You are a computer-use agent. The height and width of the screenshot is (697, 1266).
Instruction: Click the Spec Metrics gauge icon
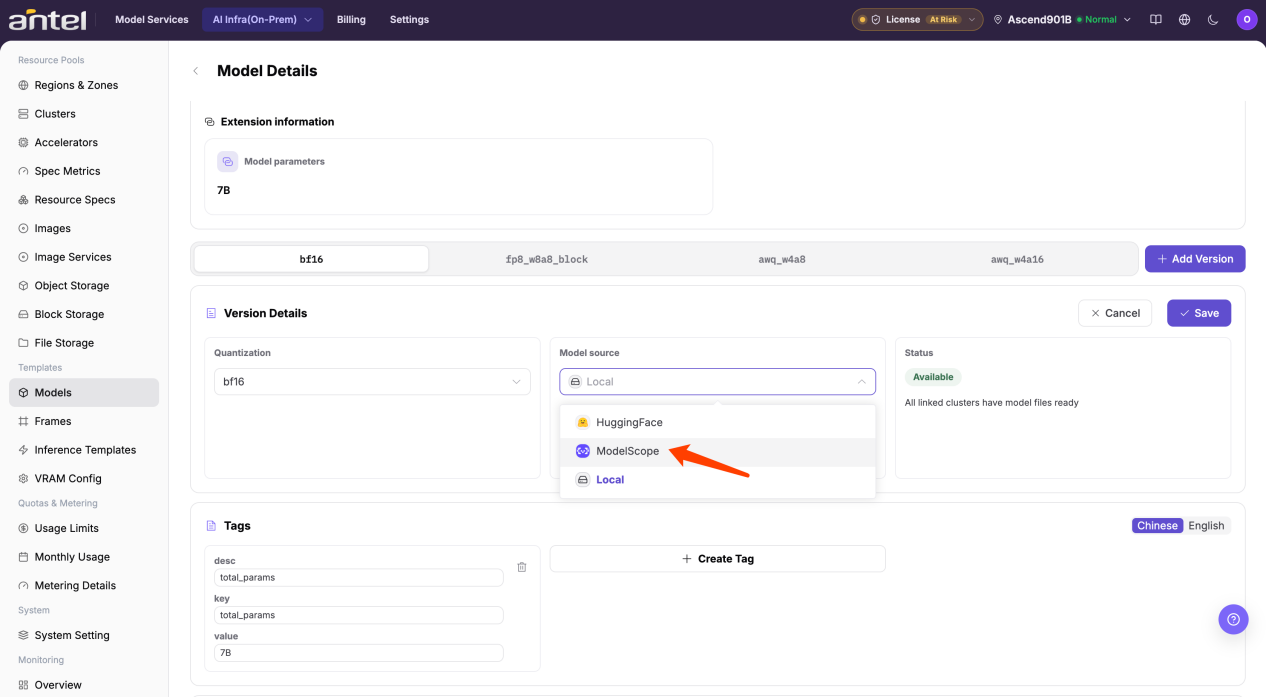tap(24, 171)
